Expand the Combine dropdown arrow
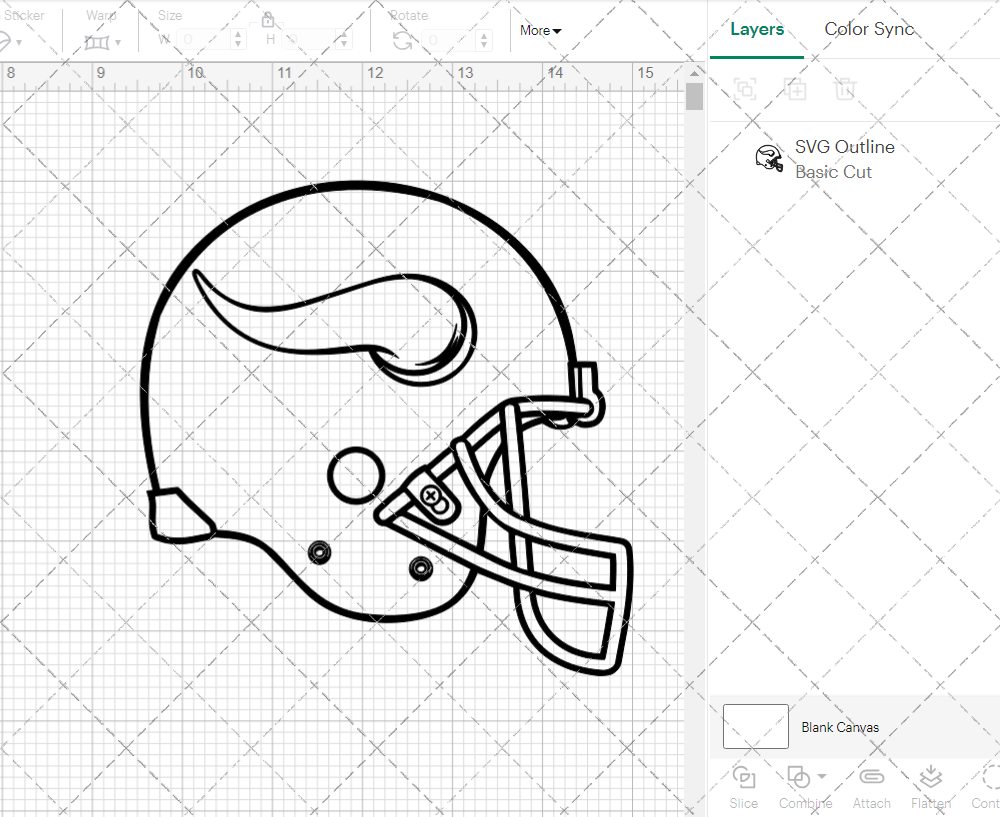Image resolution: width=1000 pixels, height=817 pixels. [822, 776]
